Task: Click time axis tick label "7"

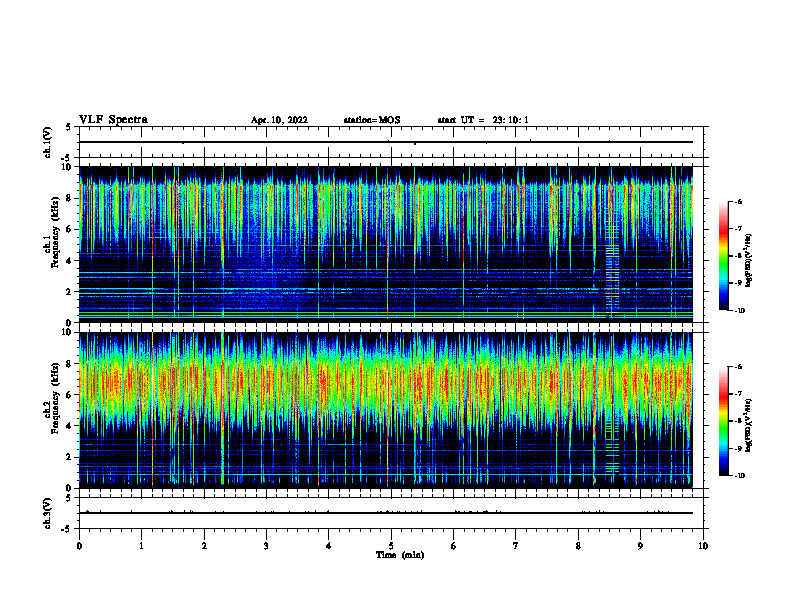Action: (516, 546)
